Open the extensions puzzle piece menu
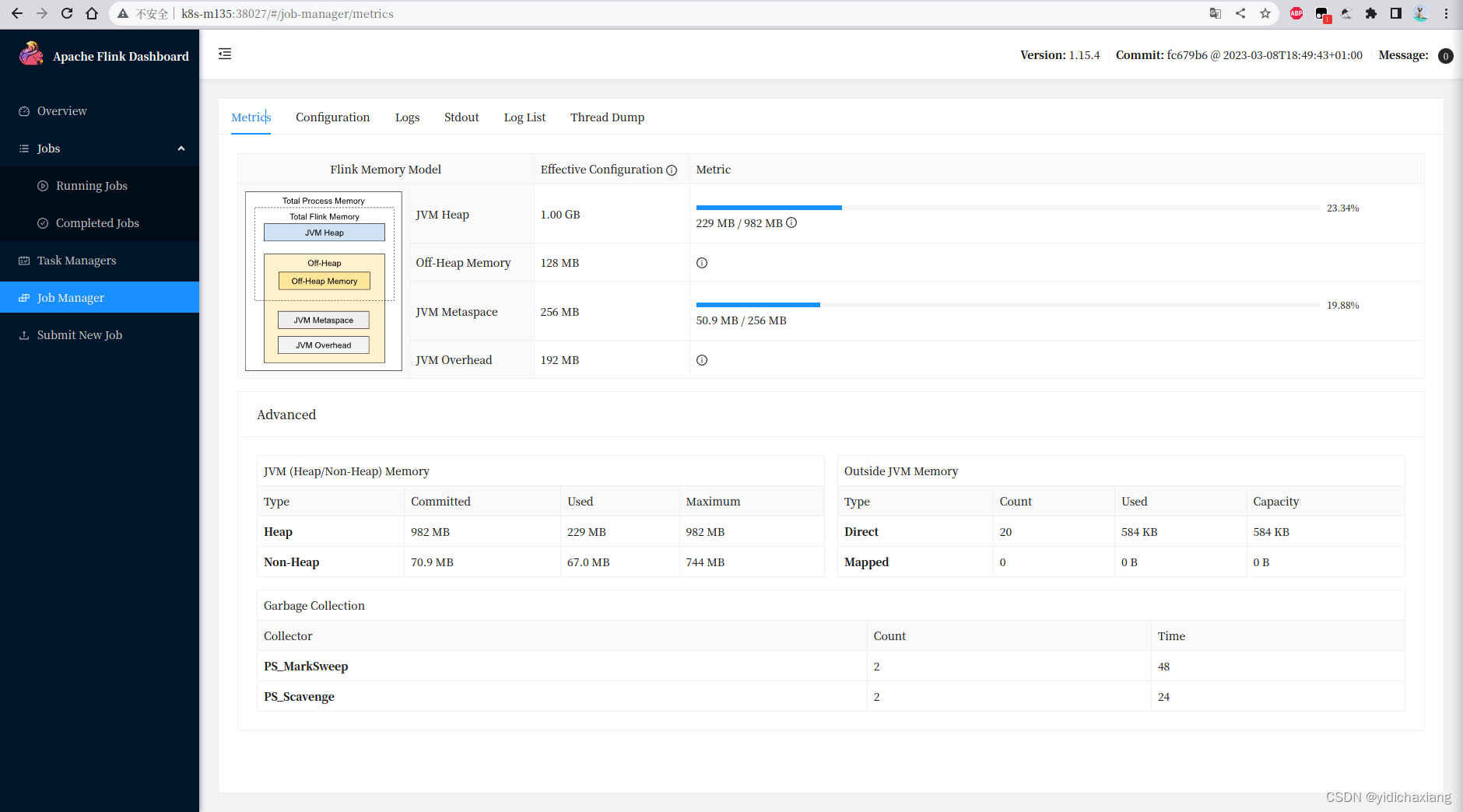The height and width of the screenshot is (812, 1463). [x=1371, y=13]
